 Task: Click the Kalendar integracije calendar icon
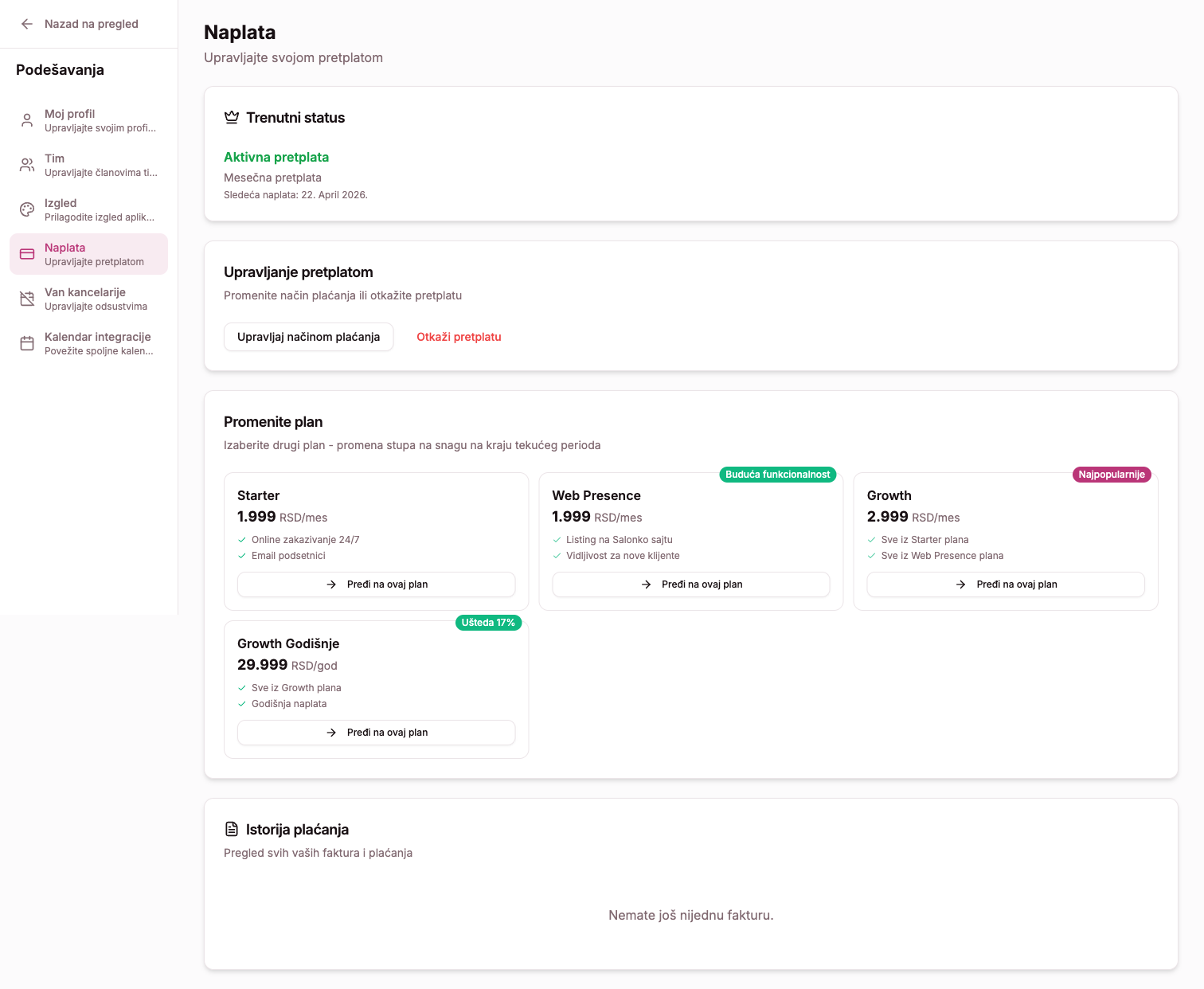27,343
